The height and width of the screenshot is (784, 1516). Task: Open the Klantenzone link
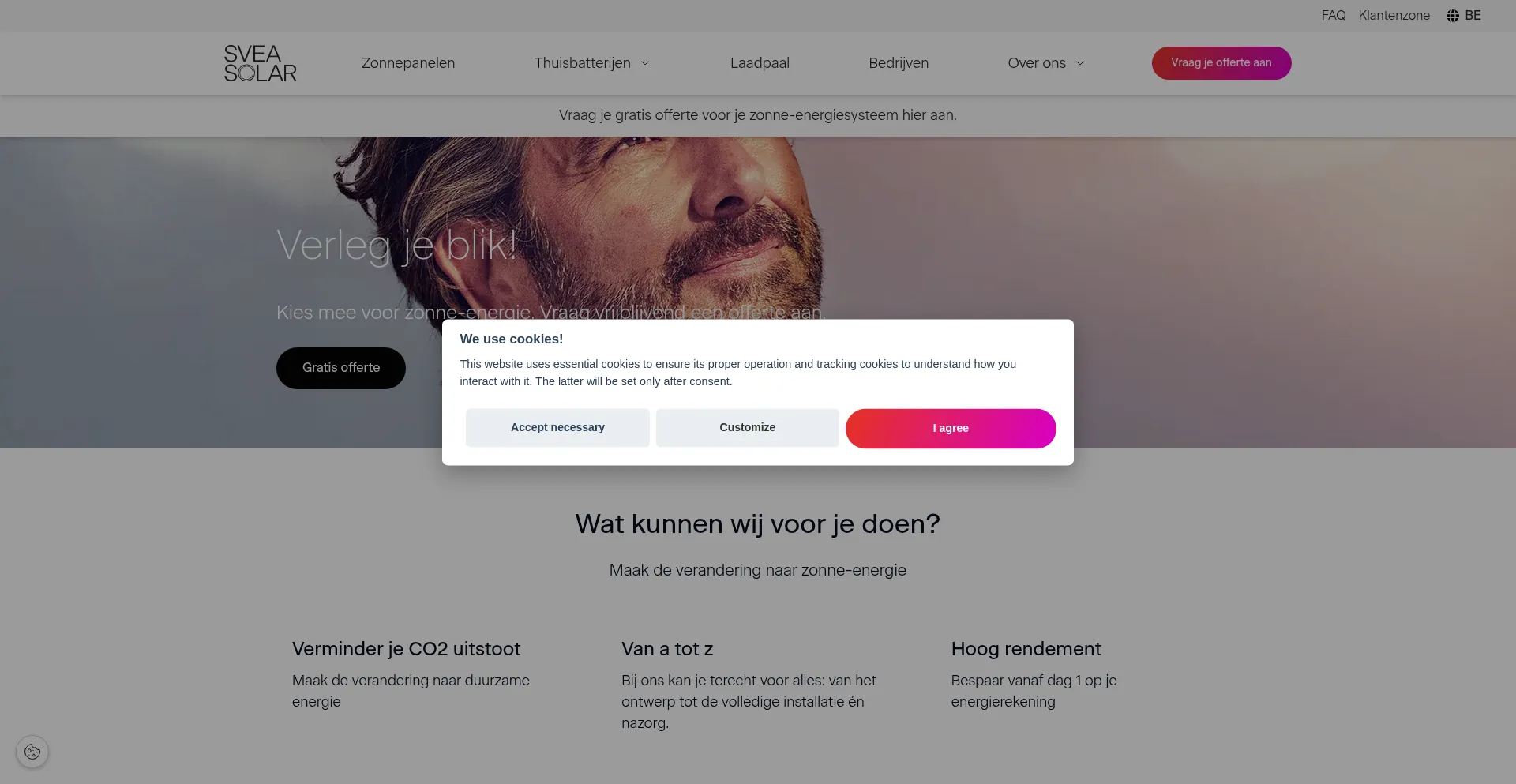1394,16
